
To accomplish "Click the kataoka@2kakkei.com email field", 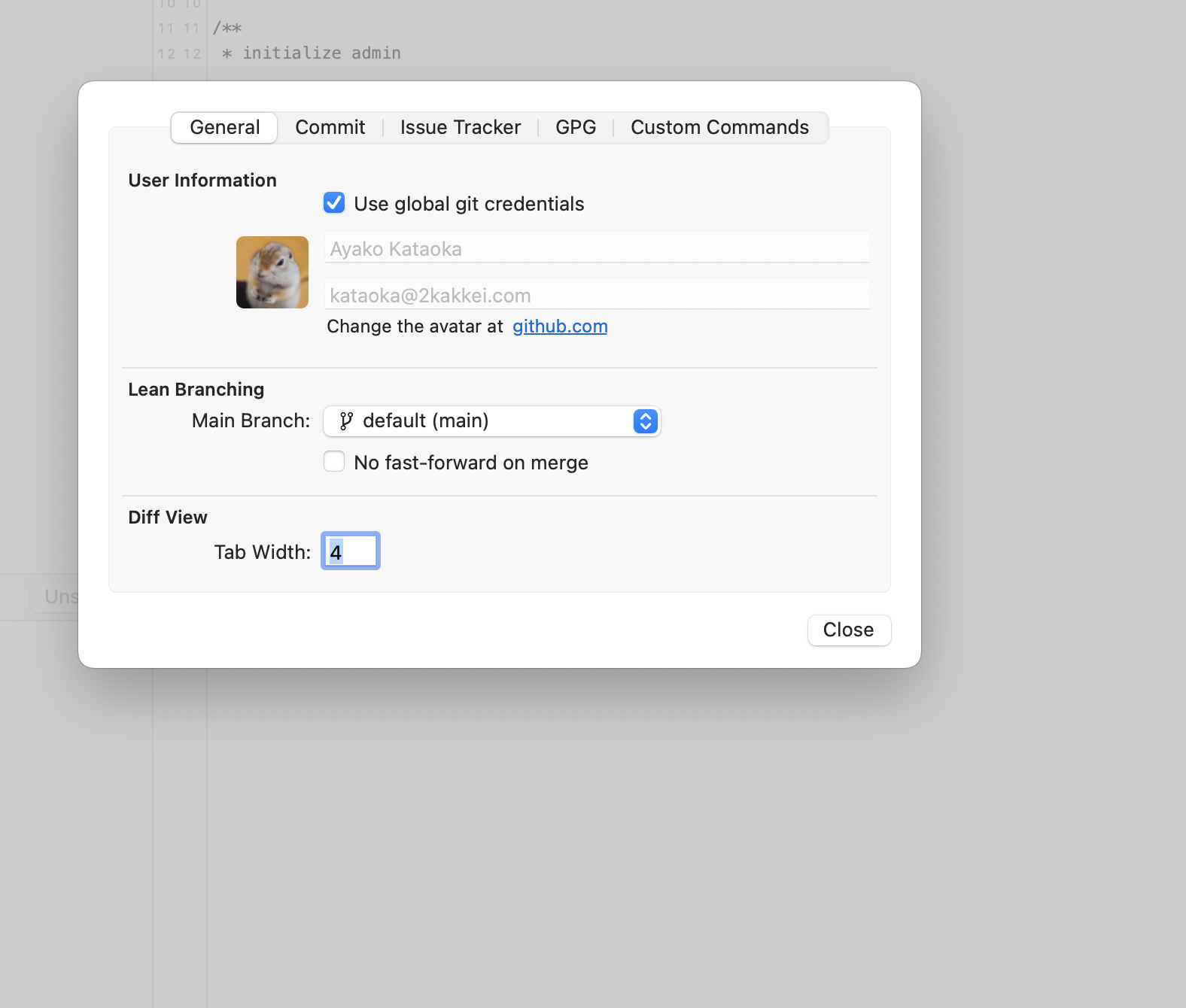I will 597,295.
